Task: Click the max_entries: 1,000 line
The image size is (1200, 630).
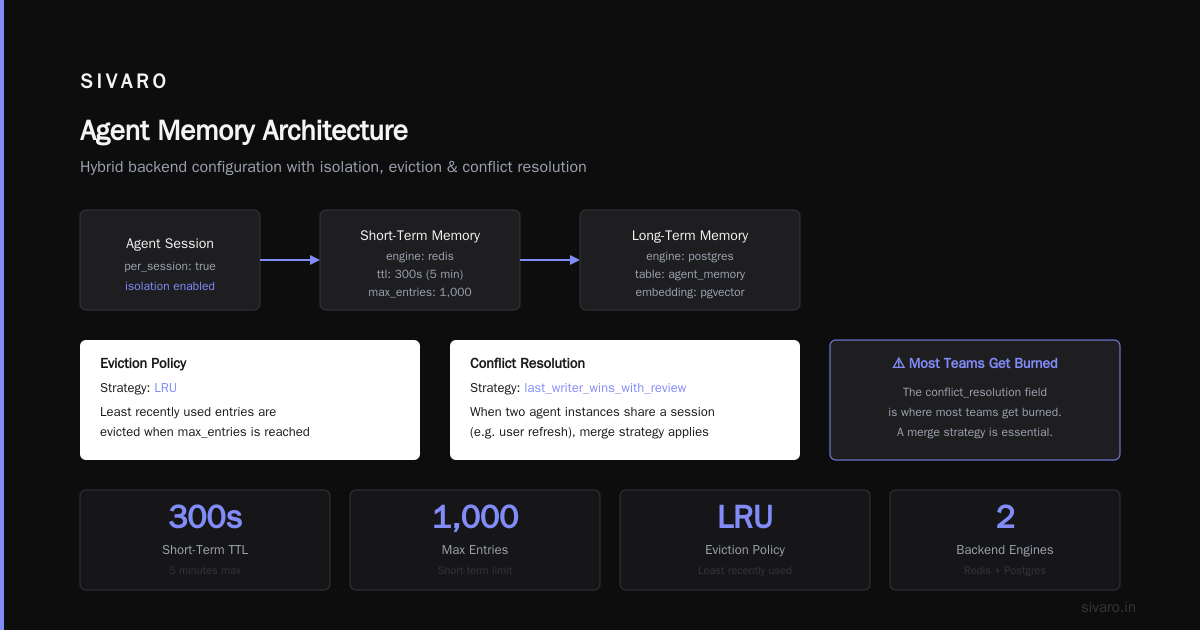Action: coord(420,292)
